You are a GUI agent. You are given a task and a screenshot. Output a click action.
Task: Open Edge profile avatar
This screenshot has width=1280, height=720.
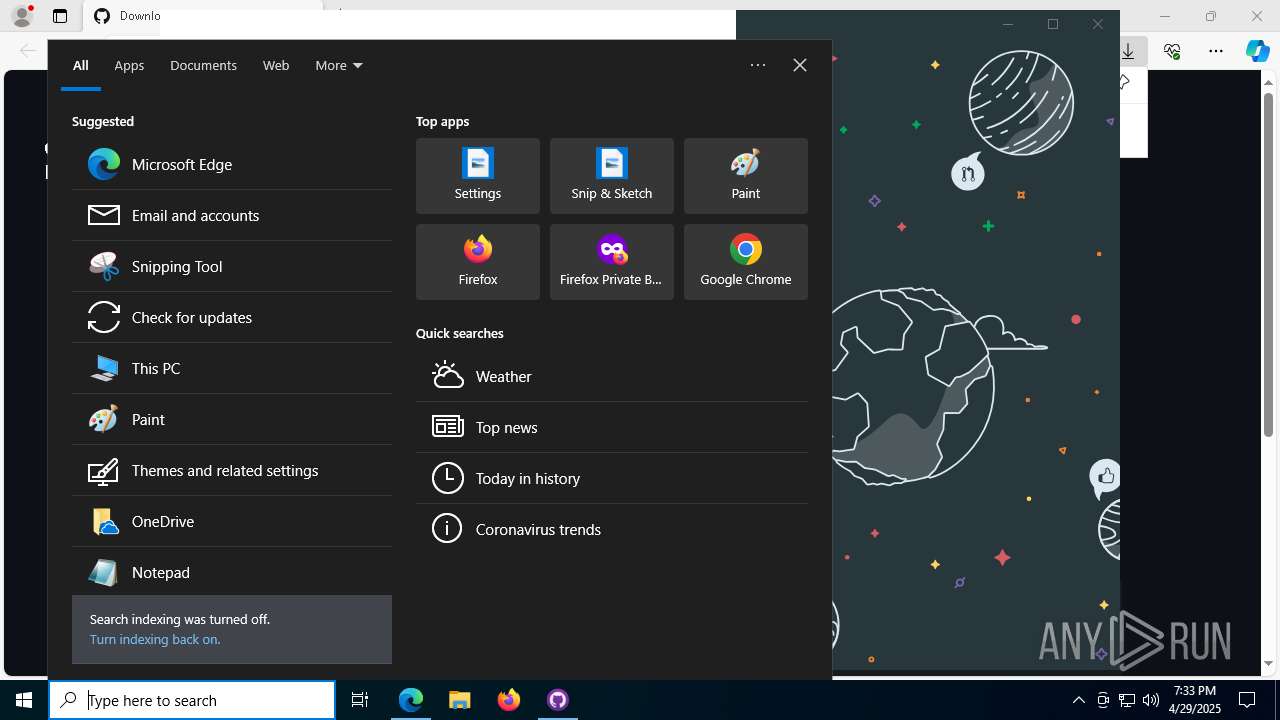point(22,16)
